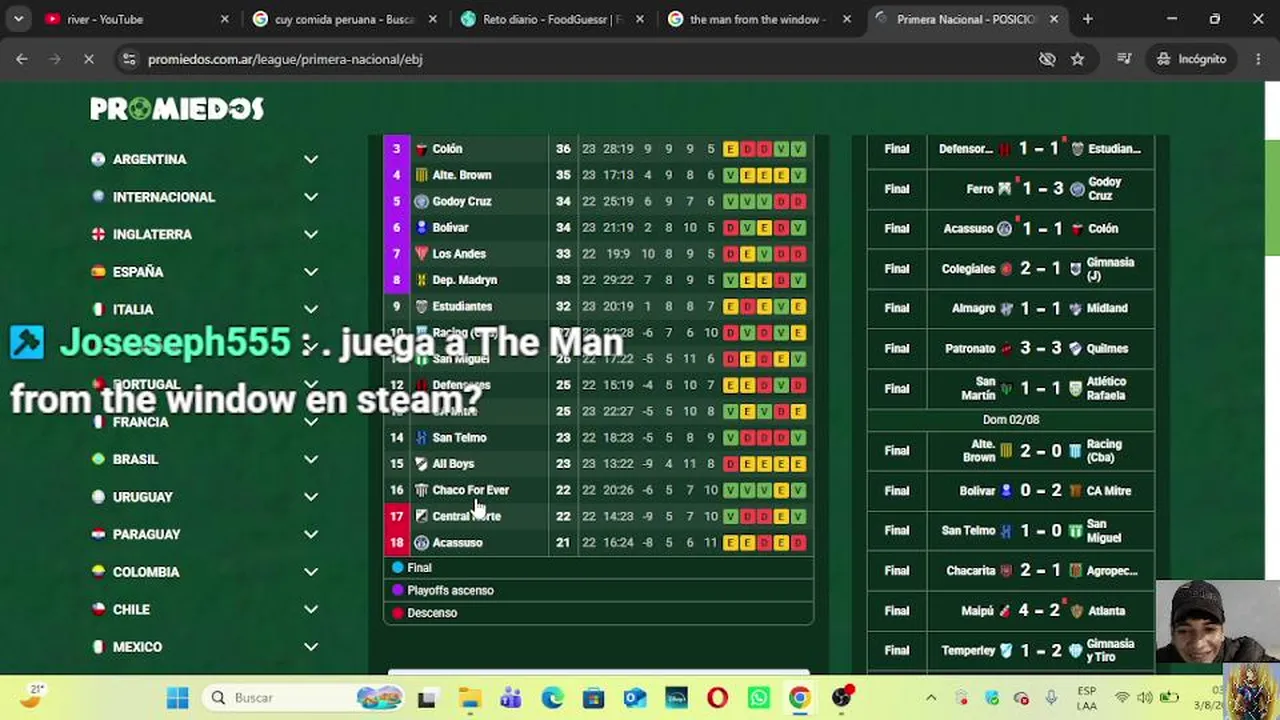1280x720 pixels.
Task: Open the Los Andes team link
Action: point(459,254)
